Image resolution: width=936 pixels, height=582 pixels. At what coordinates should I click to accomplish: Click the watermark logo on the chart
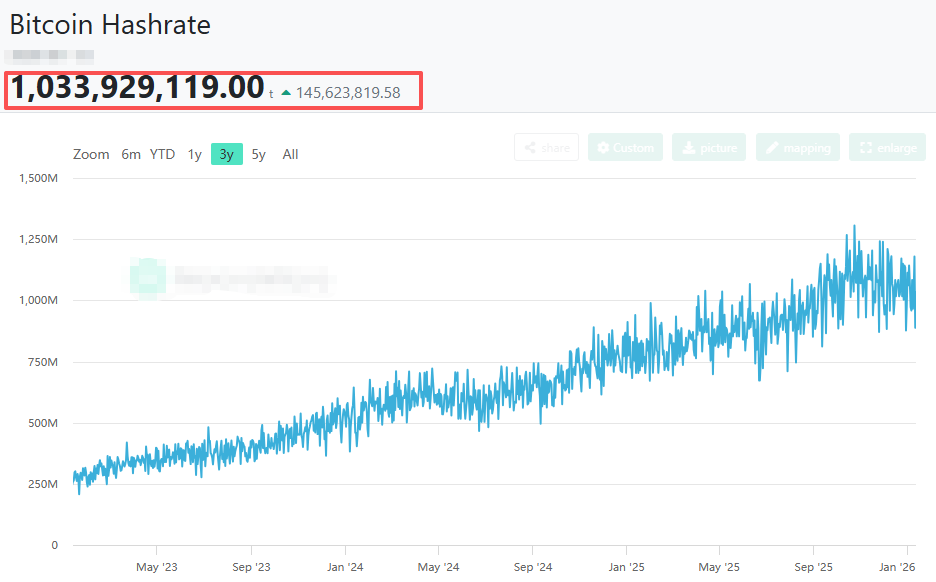point(147,277)
